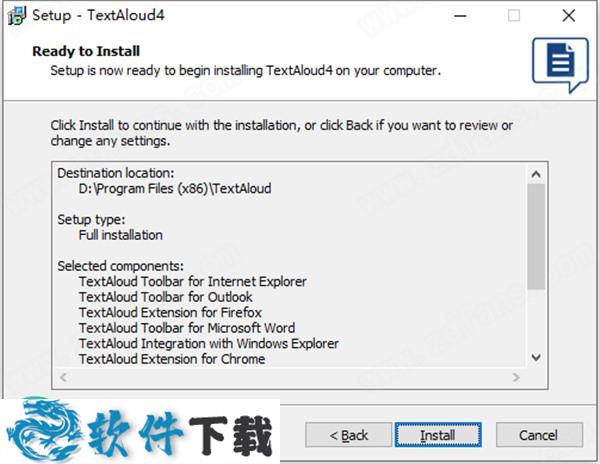
Task: Click the setup installer icon in title bar
Action: coord(17,15)
